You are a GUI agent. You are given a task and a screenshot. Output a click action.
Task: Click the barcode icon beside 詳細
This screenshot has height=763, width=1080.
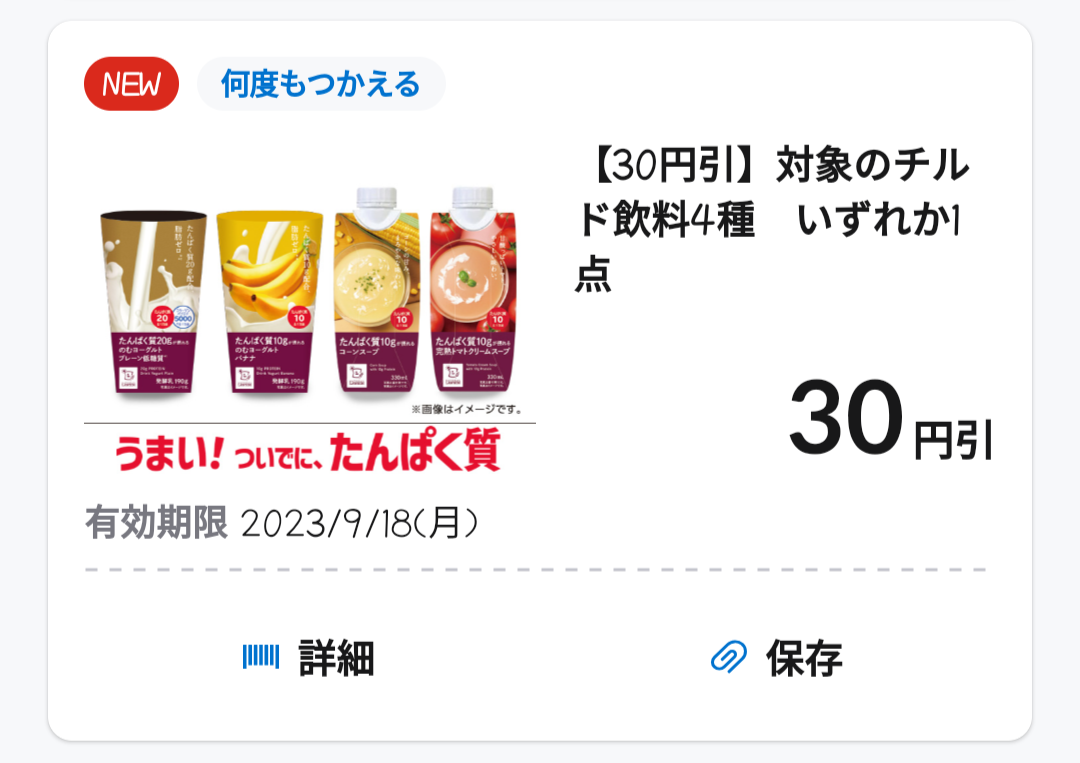click(261, 656)
